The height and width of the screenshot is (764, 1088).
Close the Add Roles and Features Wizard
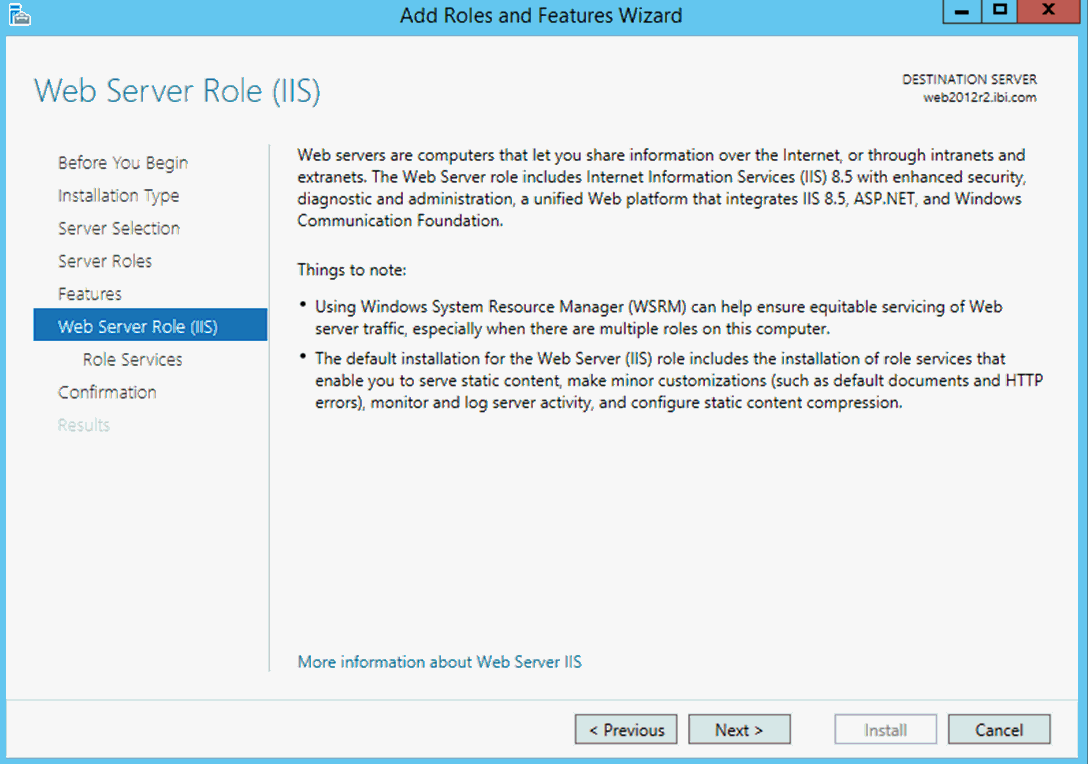1048,11
